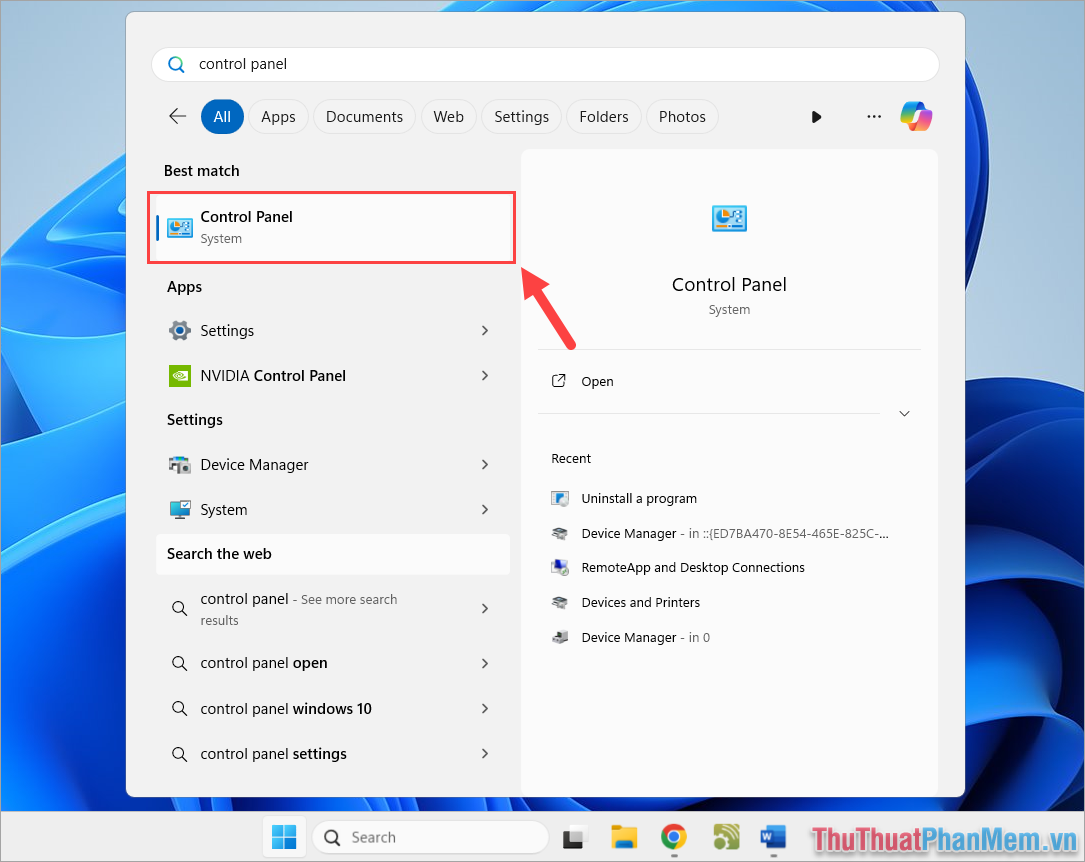Click the Open external-link icon
Viewport: 1085px width, 862px height.
click(x=558, y=381)
